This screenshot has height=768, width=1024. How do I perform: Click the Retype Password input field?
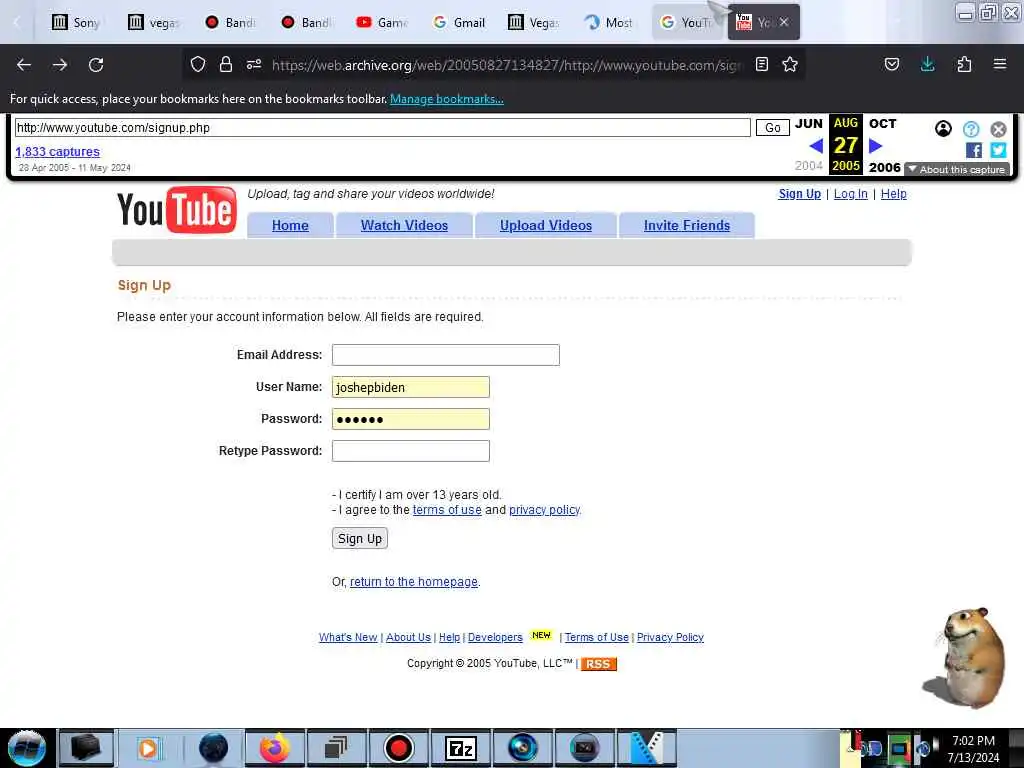tap(411, 451)
